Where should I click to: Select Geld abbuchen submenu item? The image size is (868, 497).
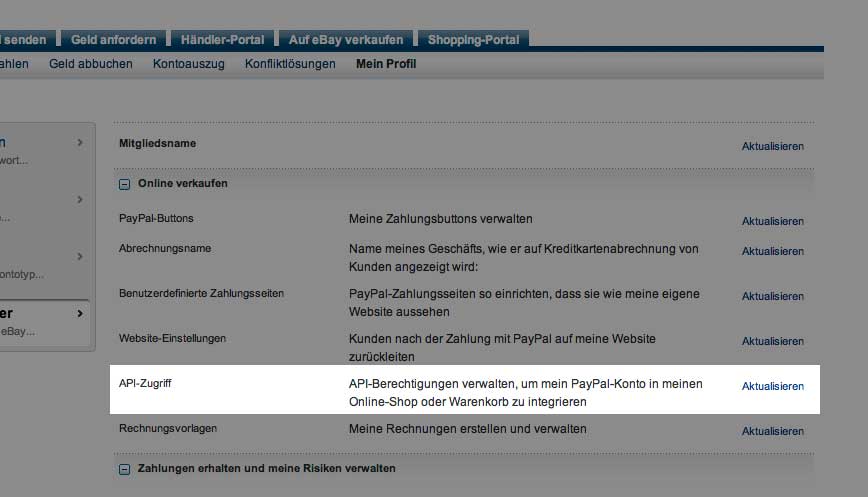click(x=91, y=64)
